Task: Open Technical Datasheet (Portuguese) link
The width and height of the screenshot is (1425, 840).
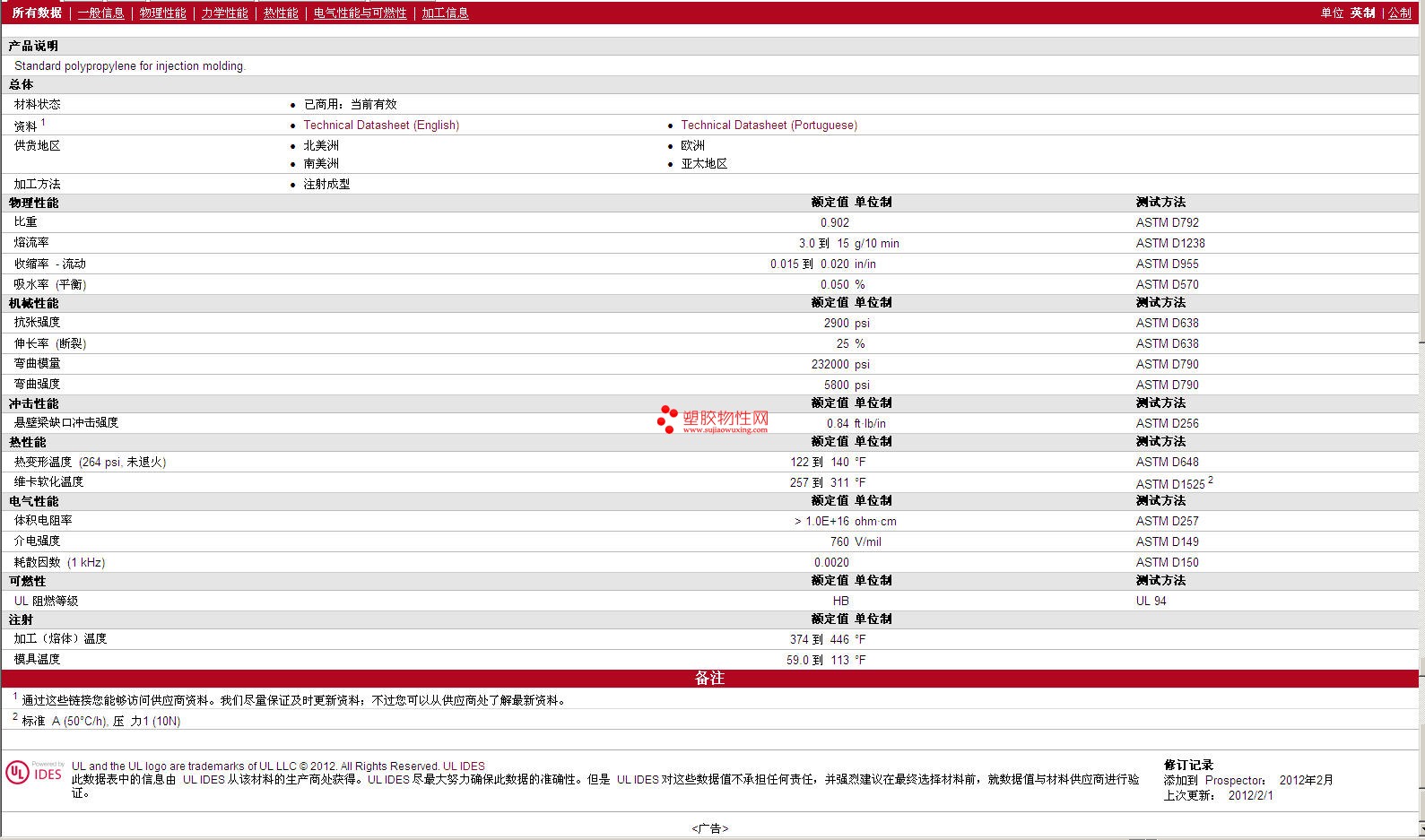Action: [x=769, y=125]
